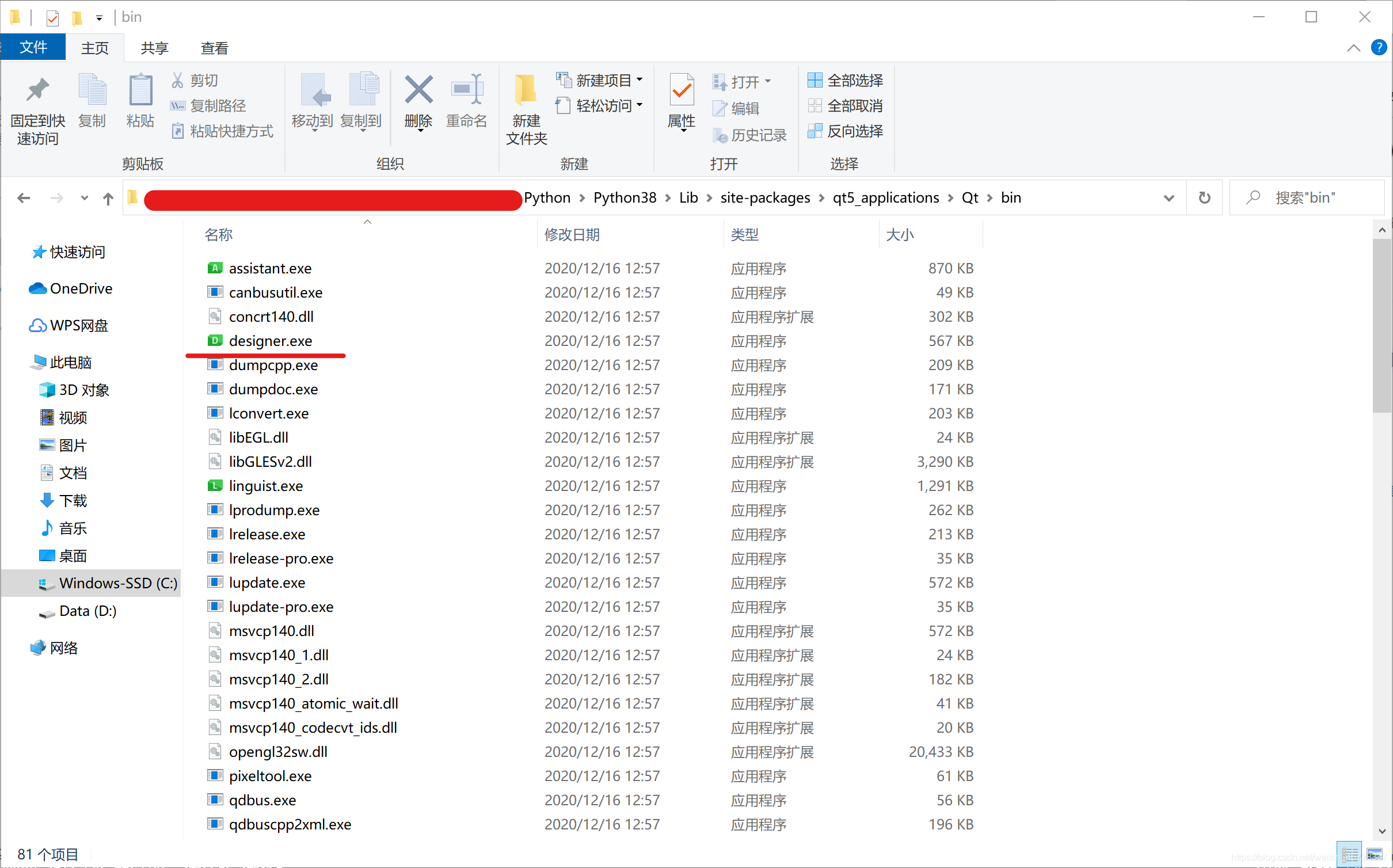Open recent locations dropdown arrow
This screenshot has height=868, width=1393.
pyautogui.click(x=85, y=198)
